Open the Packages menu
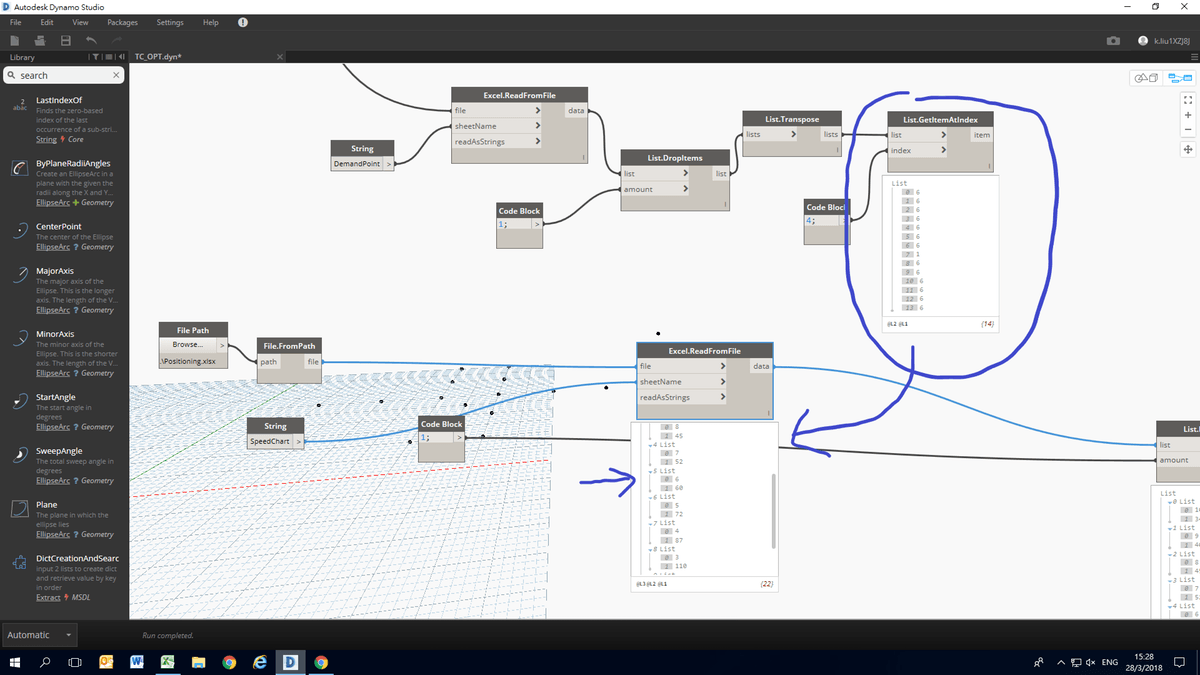Image resolution: width=1200 pixels, height=675 pixels. pos(122,22)
